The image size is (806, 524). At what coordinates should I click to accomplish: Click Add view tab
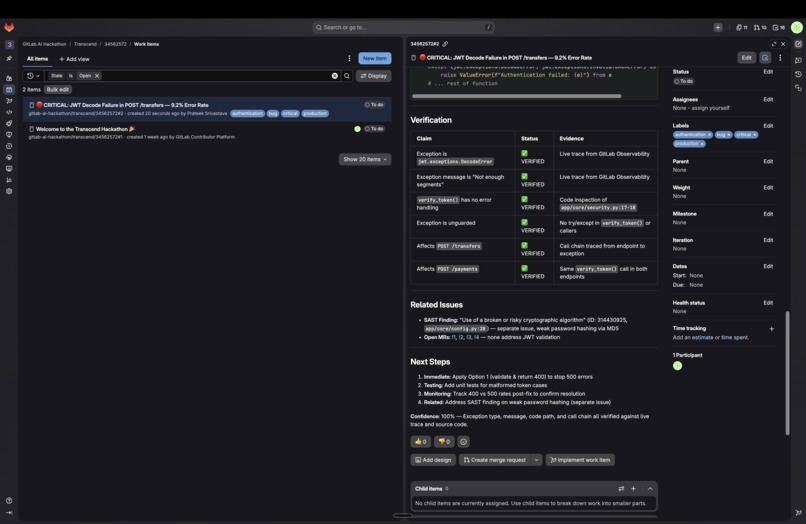point(74,59)
